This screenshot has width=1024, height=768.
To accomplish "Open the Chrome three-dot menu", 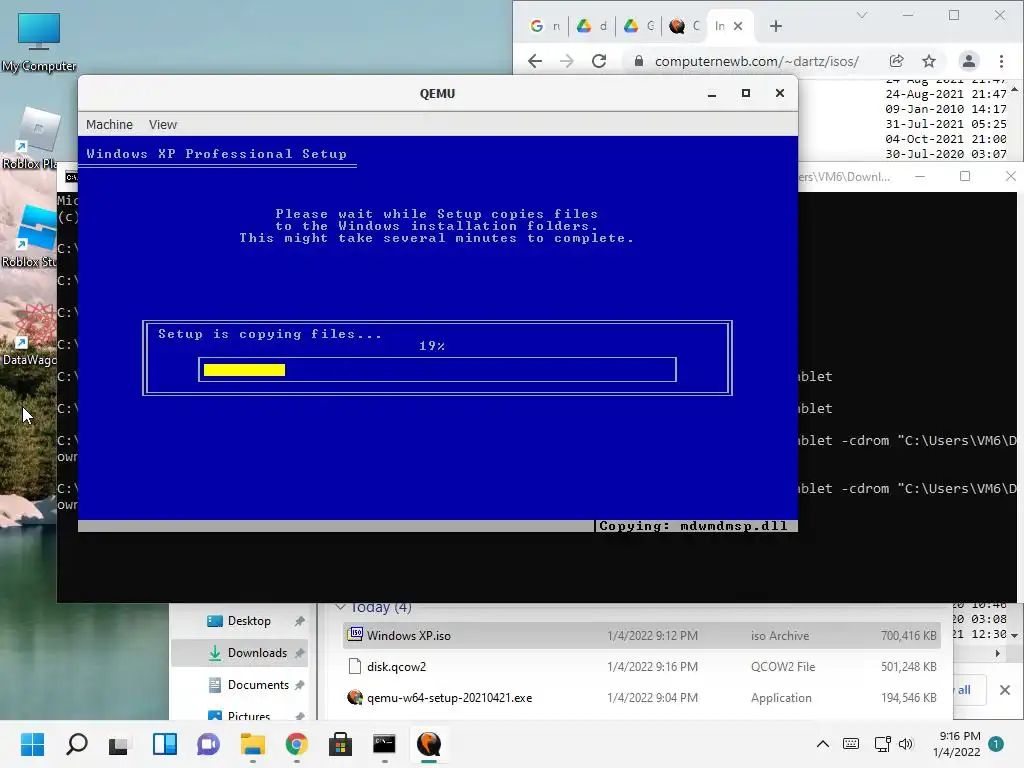I will (1001, 61).
